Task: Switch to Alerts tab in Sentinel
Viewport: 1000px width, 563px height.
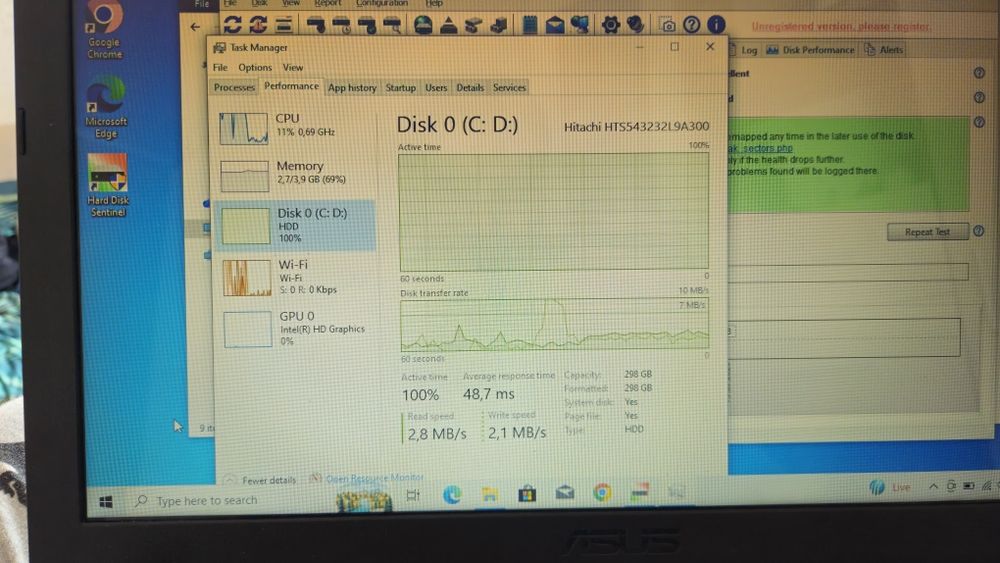Action: tap(884, 50)
